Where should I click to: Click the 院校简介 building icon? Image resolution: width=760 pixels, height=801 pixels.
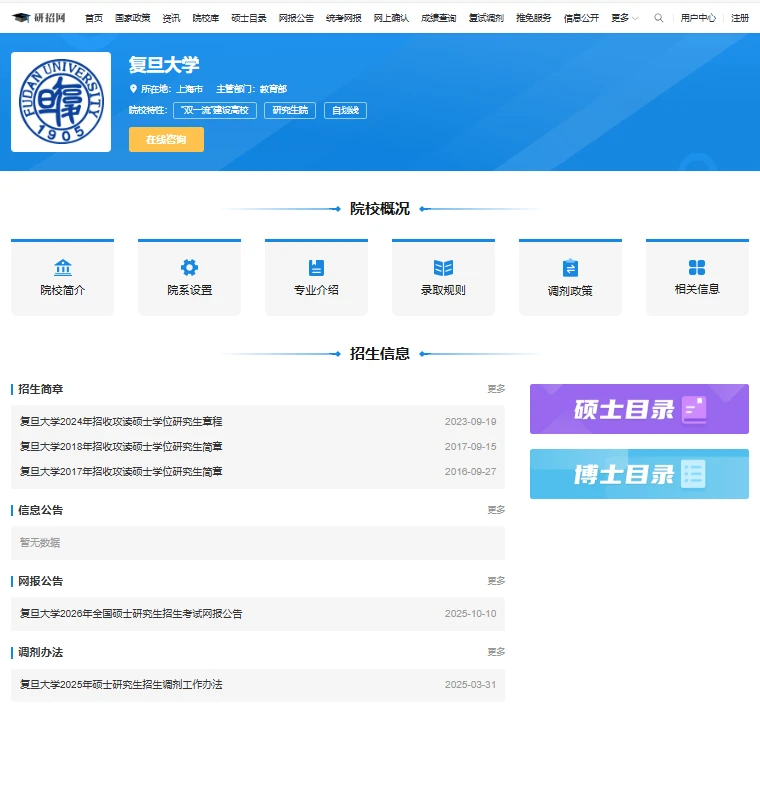[x=63, y=267]
